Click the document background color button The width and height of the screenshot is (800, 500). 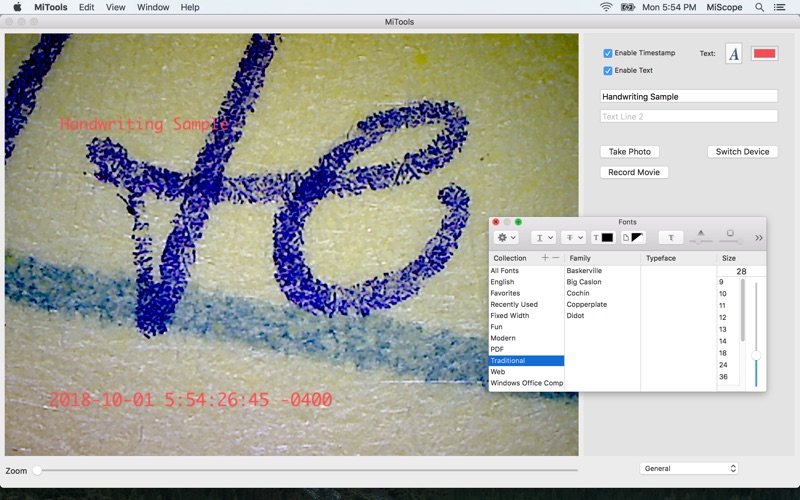[633, 238]
